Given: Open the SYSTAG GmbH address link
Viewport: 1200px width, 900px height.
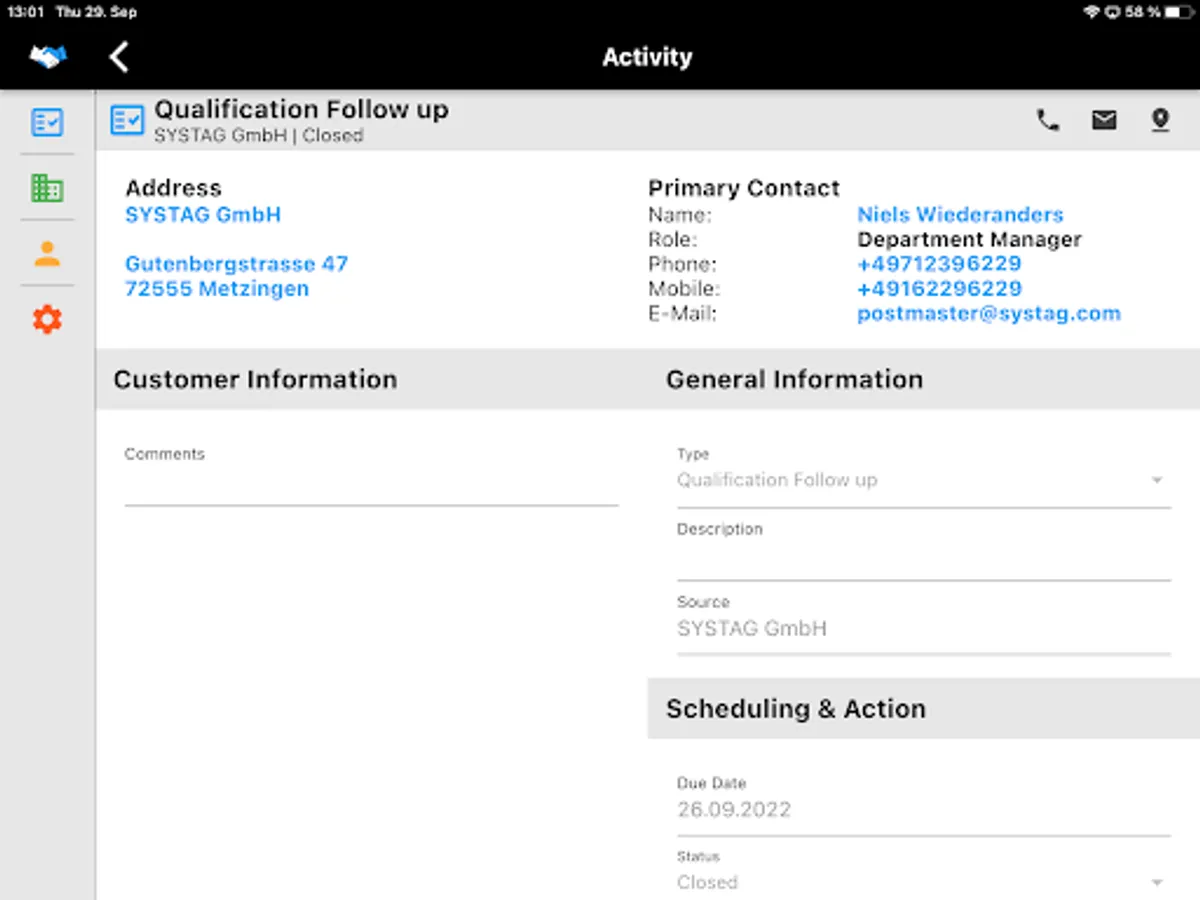Looking at the screenshot, I should pyautogui.click(x=203, y=215).
